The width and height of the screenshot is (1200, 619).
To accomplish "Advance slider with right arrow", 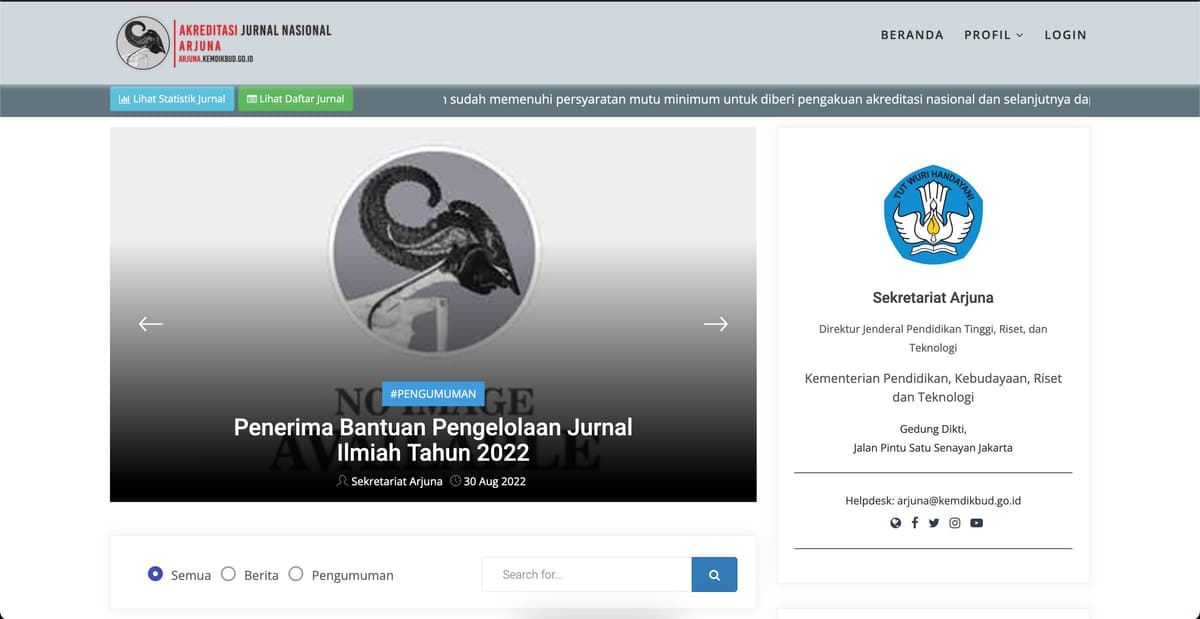I will pos(715,324).
